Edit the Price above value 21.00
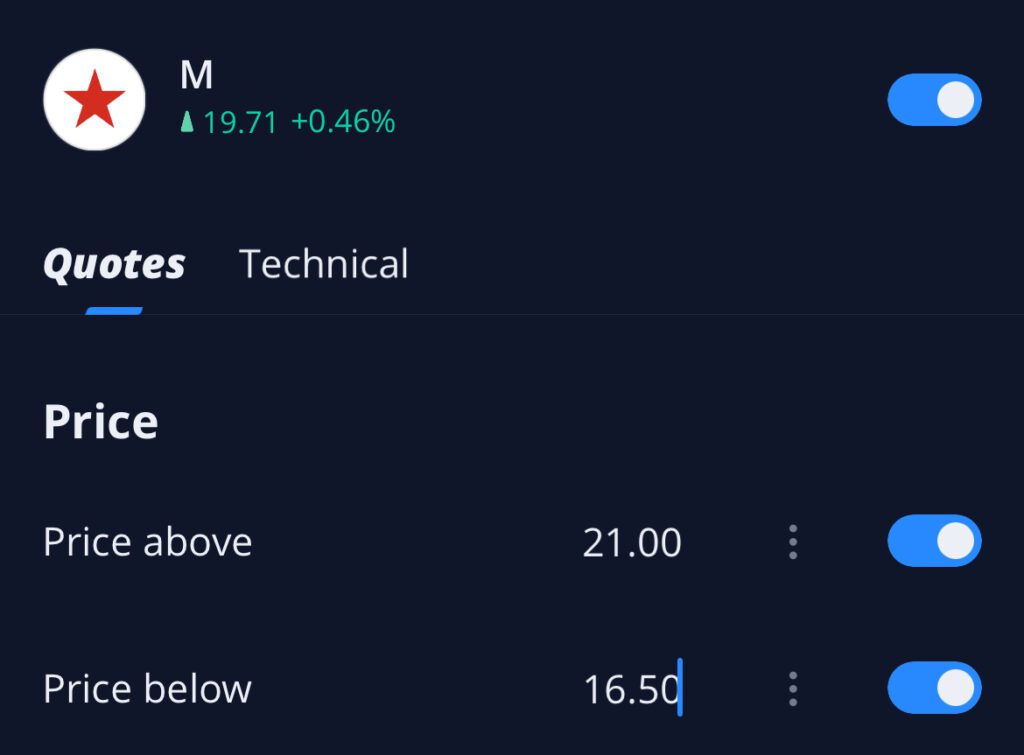This screenshot has height=755, width=1024. 632,543
